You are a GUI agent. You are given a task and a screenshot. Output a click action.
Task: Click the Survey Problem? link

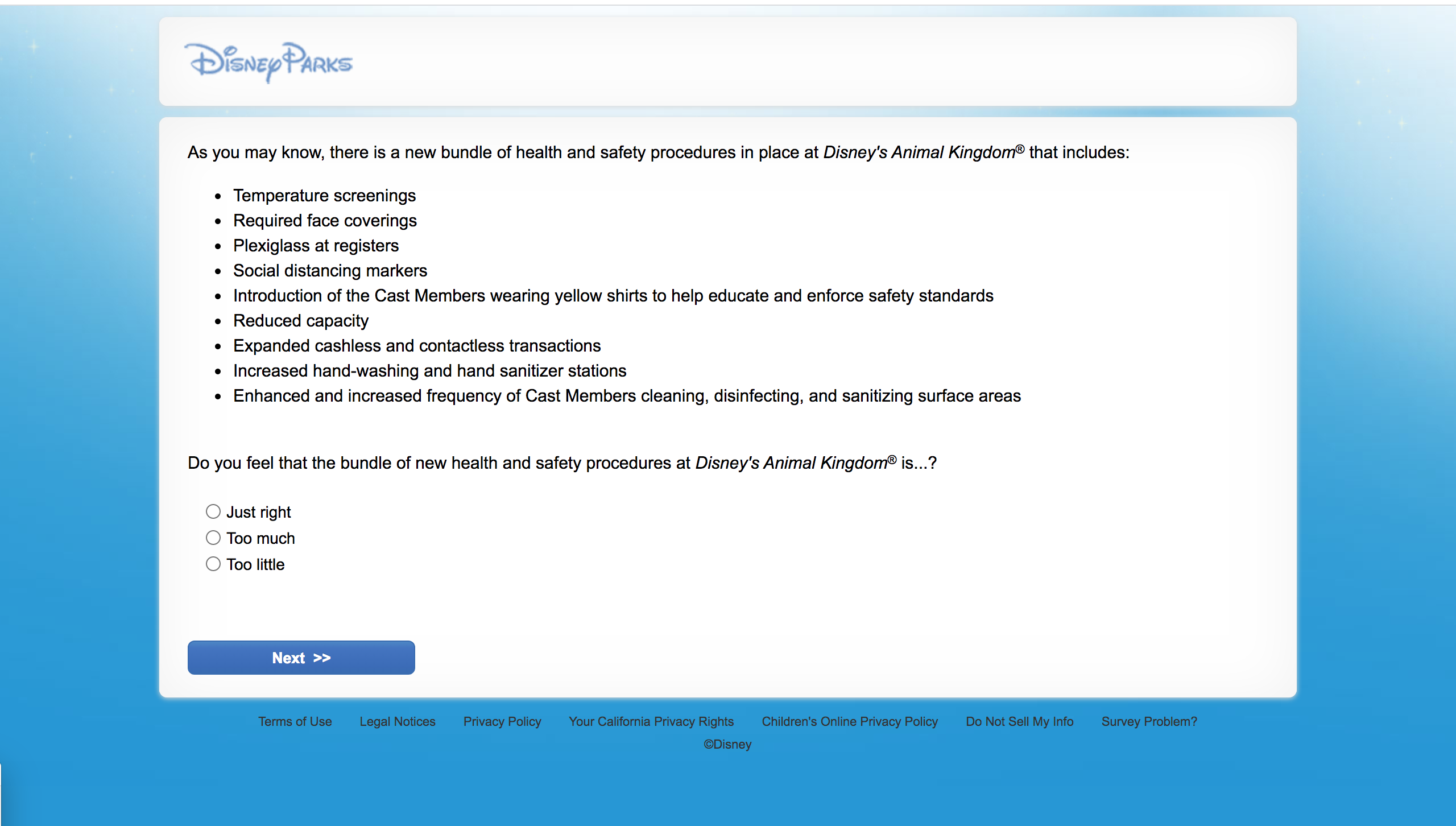tap(1149, 721)
